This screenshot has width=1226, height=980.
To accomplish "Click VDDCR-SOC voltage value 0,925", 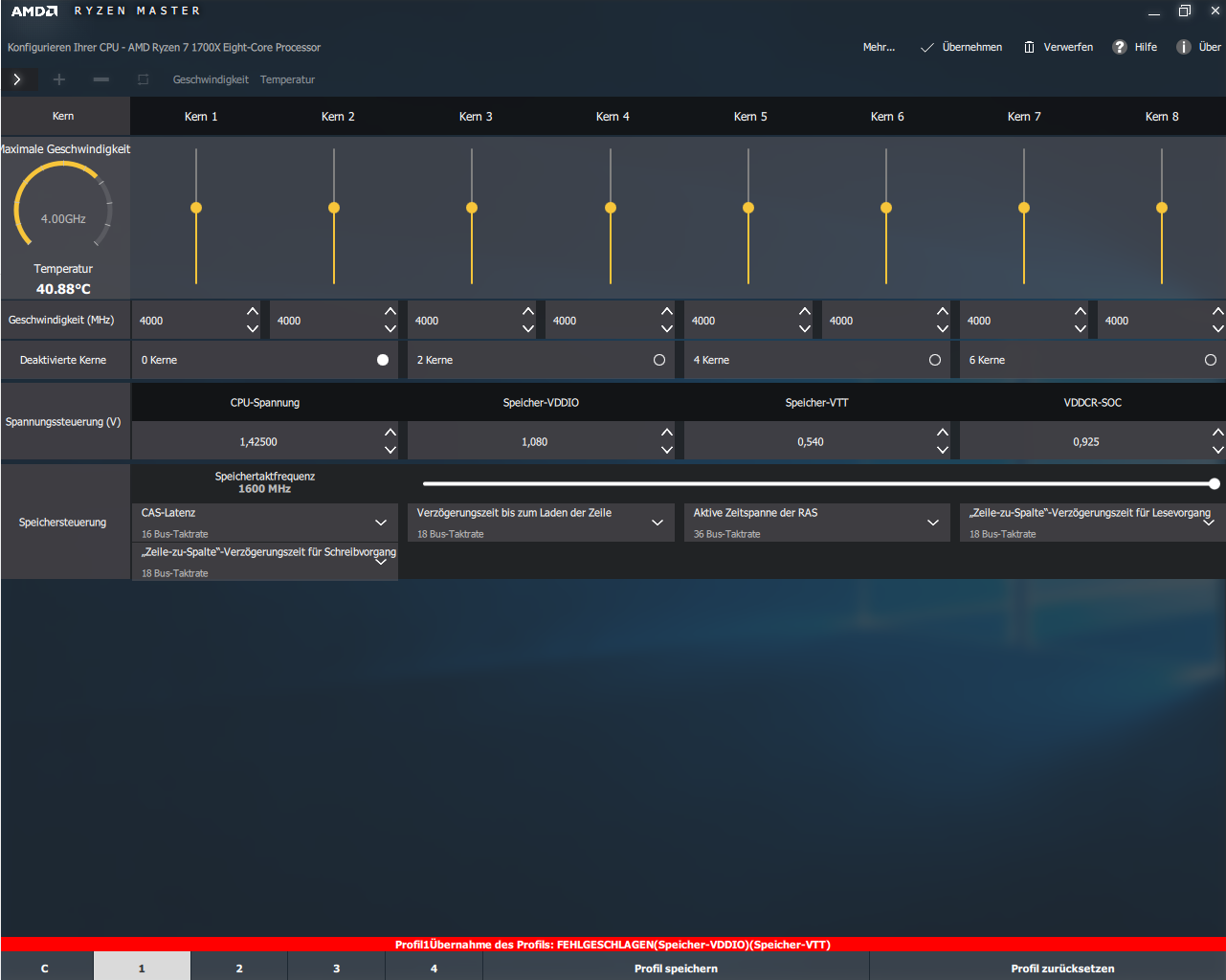I will coord(1086,442).
